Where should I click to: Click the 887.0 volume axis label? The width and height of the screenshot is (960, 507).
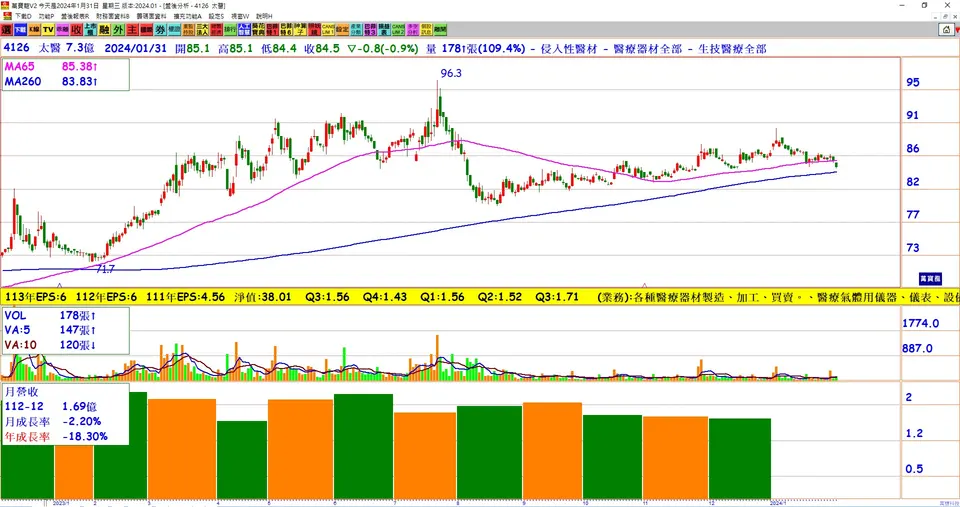918,348
